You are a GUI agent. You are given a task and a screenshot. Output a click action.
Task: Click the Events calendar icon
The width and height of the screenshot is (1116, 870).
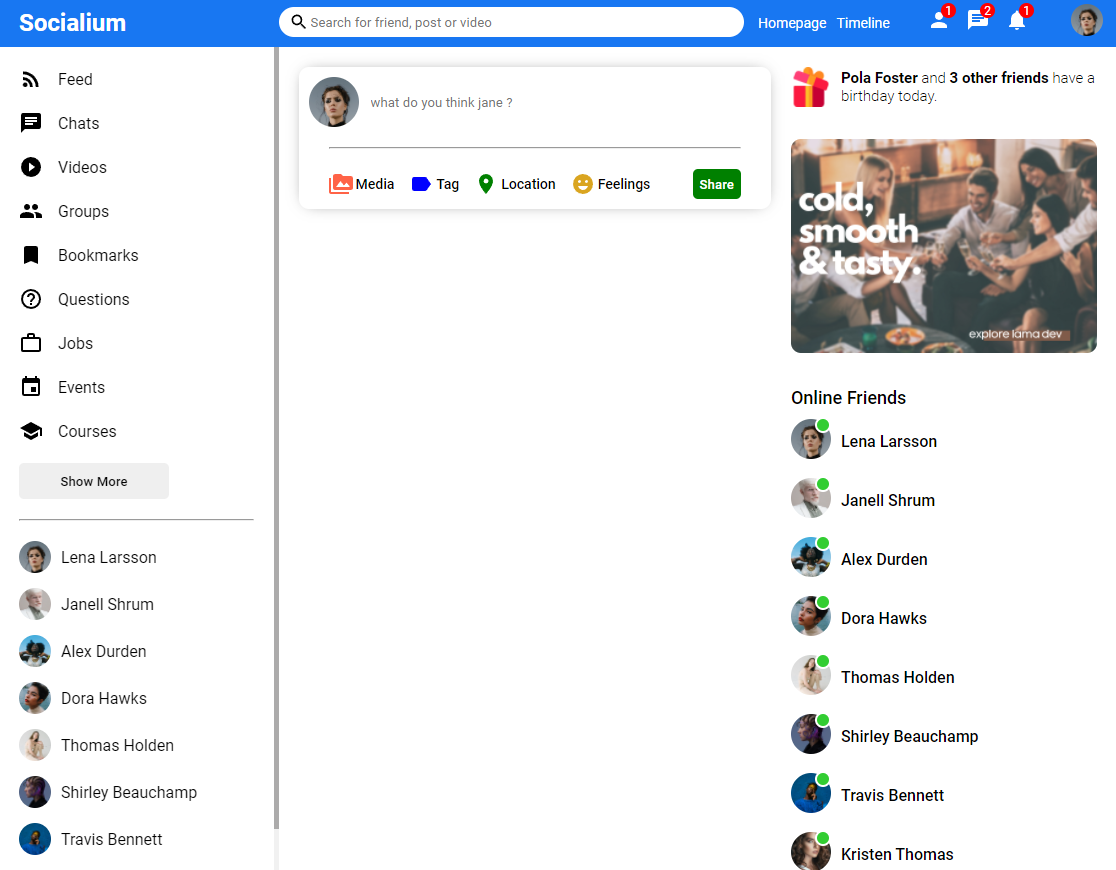(x=31, y=387)
